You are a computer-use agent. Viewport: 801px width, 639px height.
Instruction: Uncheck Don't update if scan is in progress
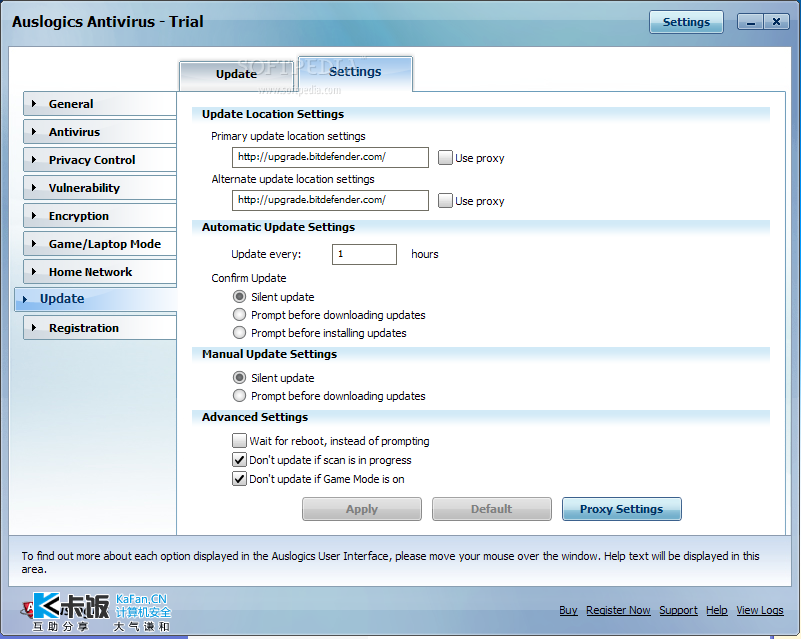[239, 460]
